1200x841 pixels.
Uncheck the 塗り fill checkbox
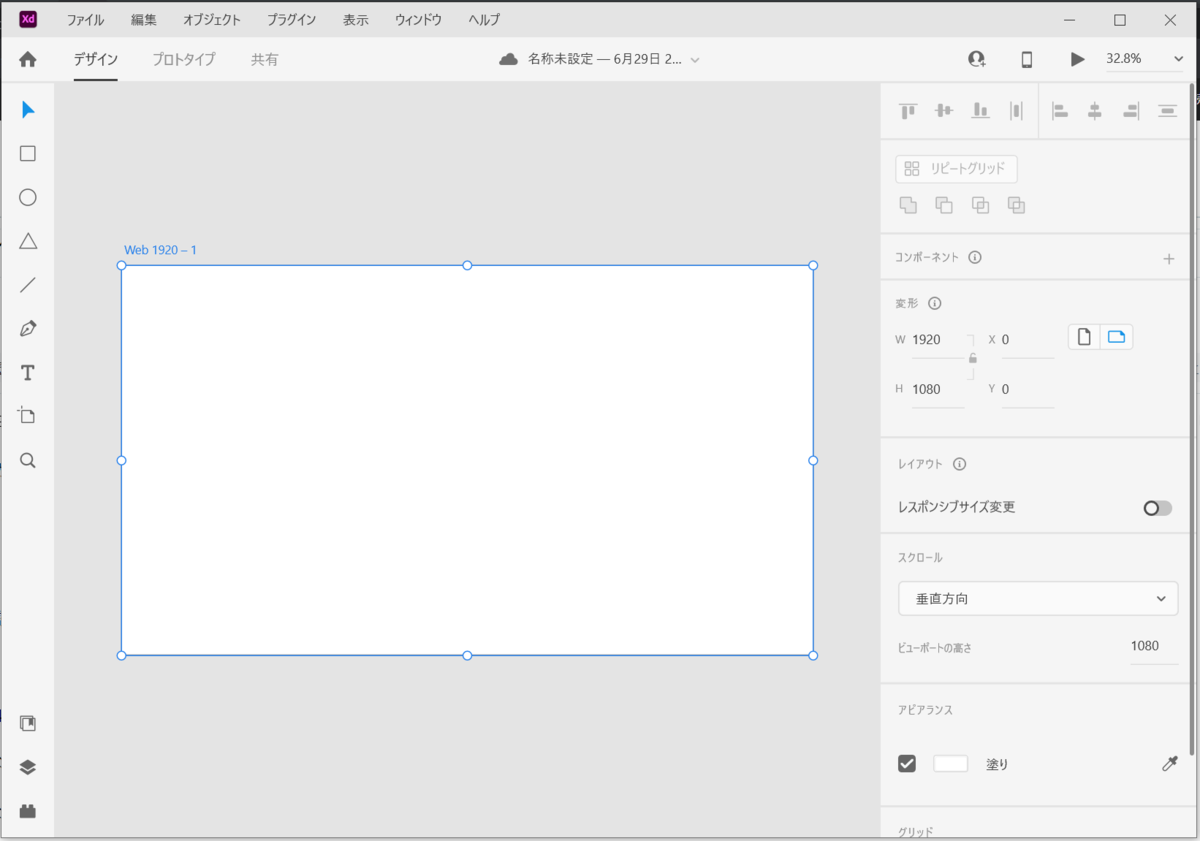[907, 764]
